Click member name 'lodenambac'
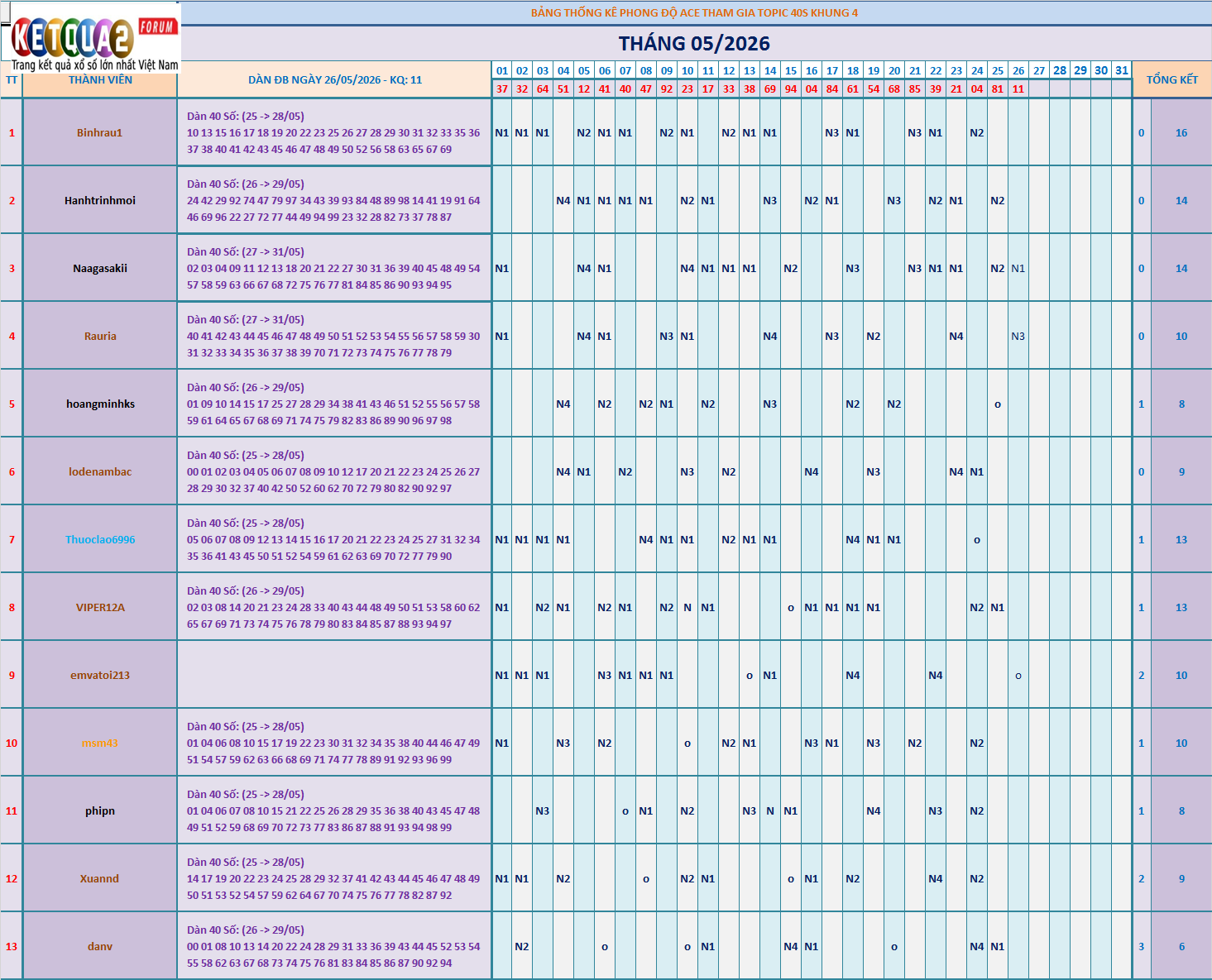The width and height of the screenshot is (1212, 980). point(100,471)
